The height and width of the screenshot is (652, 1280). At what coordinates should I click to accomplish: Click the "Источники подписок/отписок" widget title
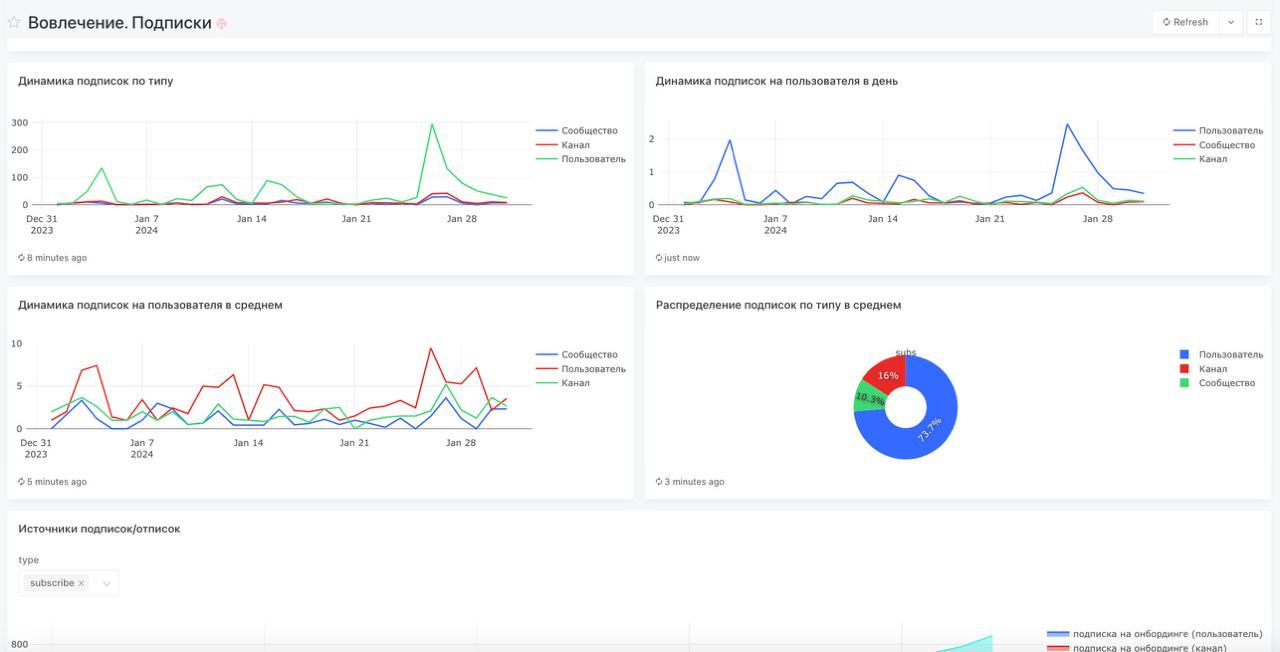pyautogui.click(x=99, y=529)
